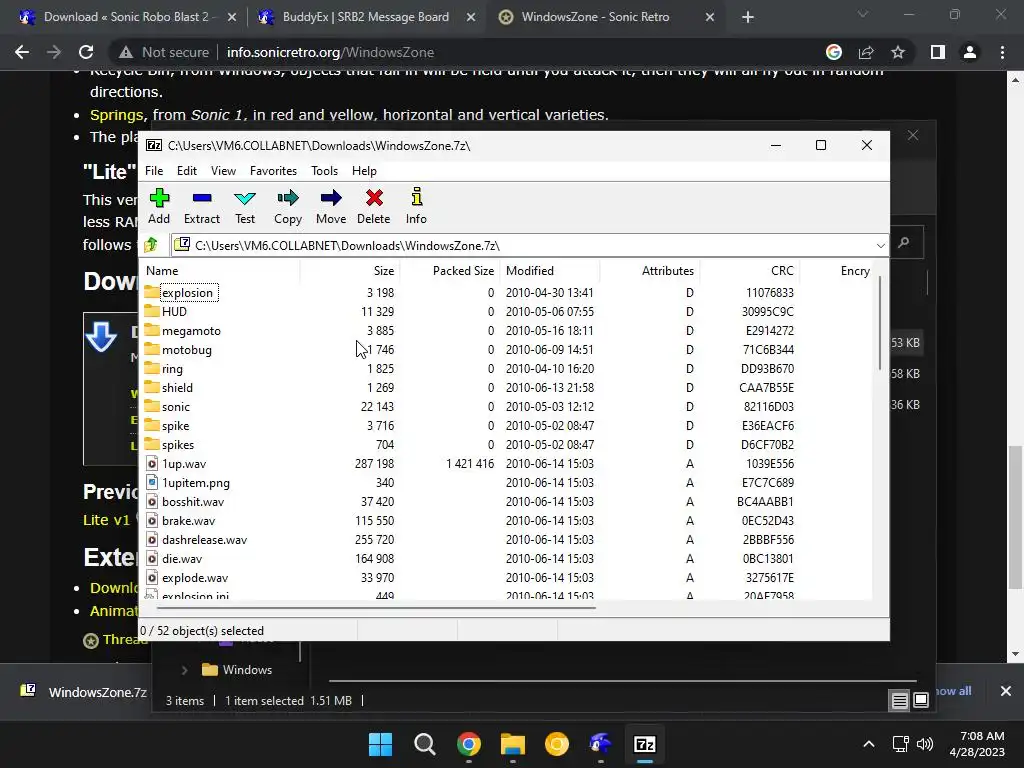Bookmark this page with the star
Image resolution: width=1024 pixels, height=768 pixels.
[898, 52]
